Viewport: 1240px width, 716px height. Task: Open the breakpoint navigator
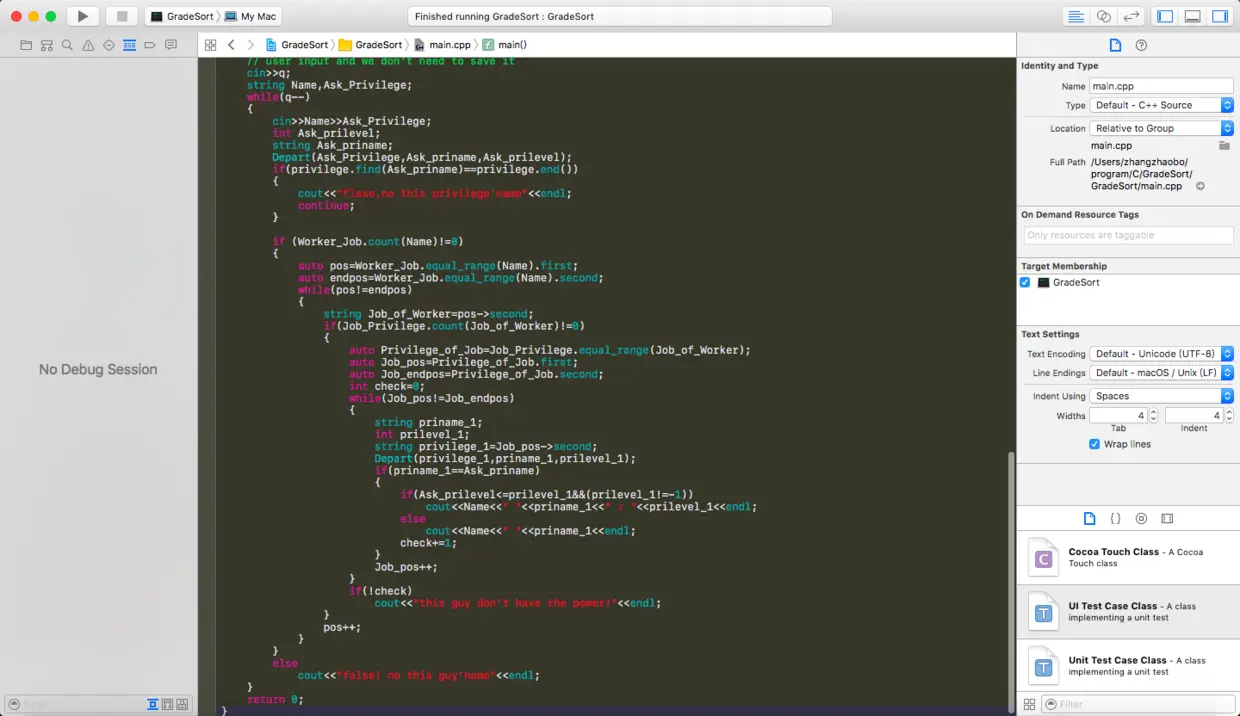click(150, 45)
